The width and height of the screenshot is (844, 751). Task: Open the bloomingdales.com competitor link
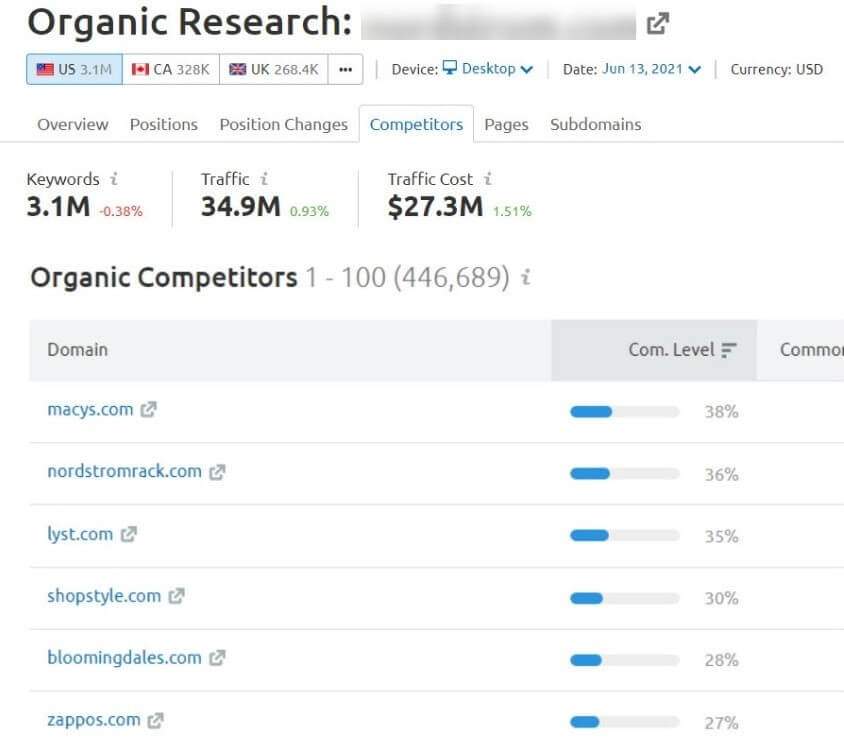124,658
